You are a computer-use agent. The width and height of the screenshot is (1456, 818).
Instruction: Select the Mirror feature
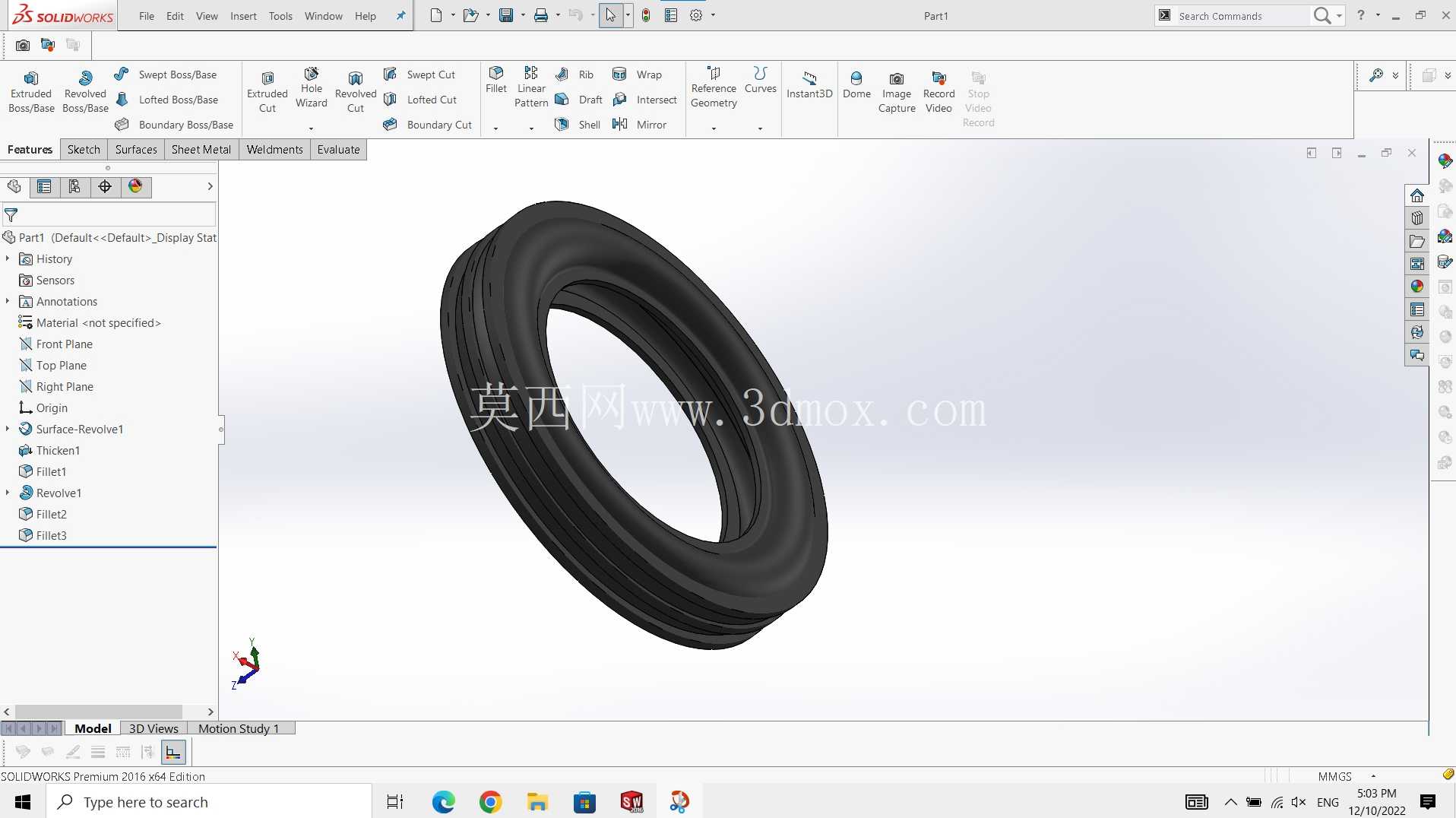[x=640, y=125]
